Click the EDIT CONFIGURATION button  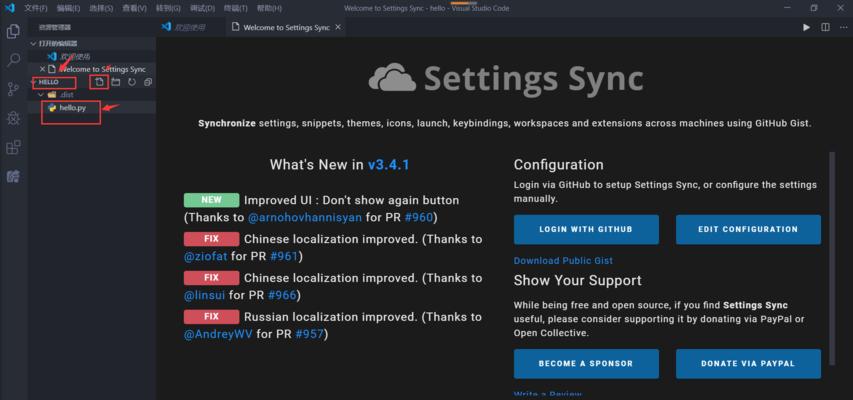click(x=748, y=229)
